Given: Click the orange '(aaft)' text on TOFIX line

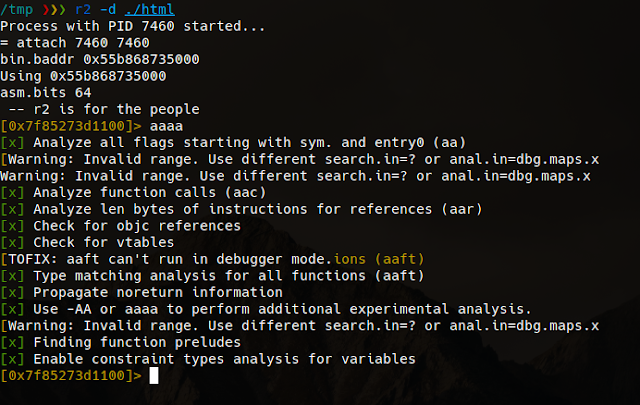Looking at the screenshot, I should [x=399, y=259].
